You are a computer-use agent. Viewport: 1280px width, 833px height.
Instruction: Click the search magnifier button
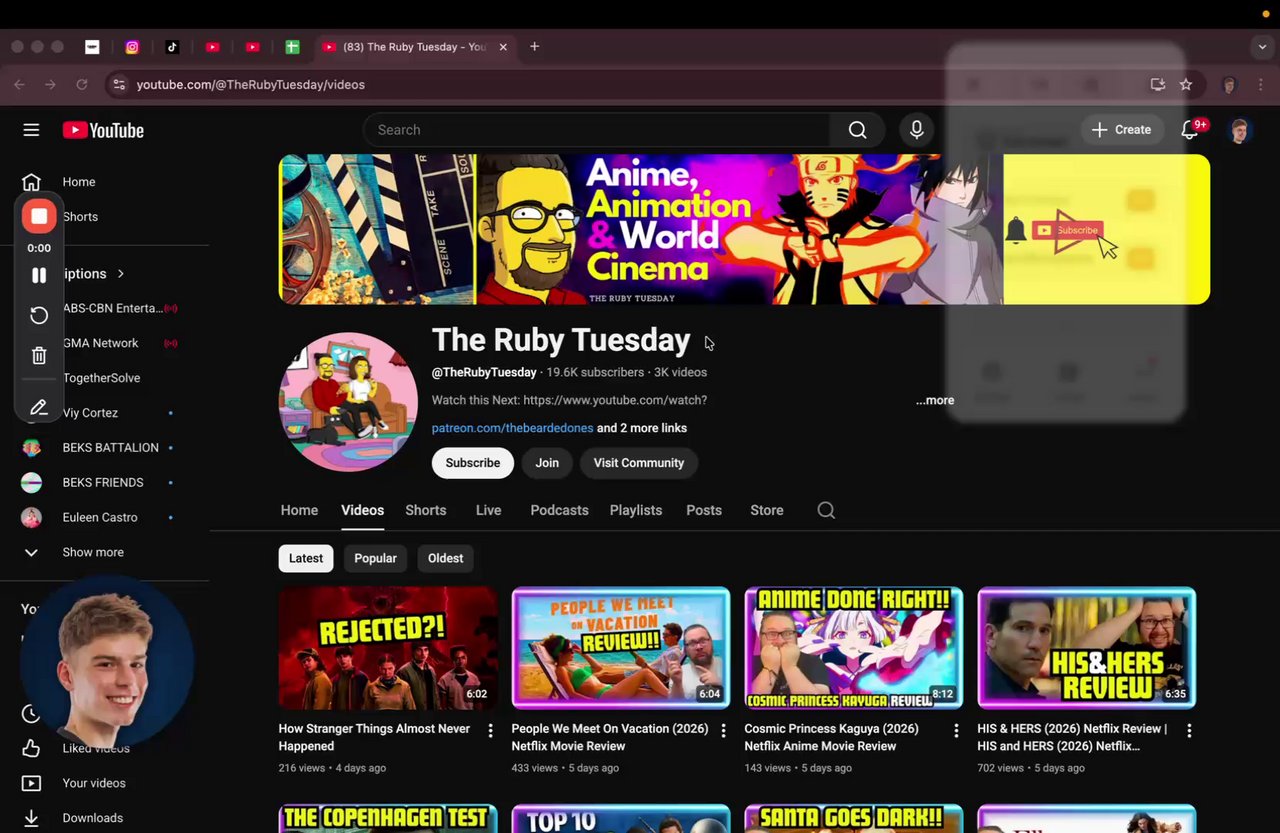(x=857, y=130)
